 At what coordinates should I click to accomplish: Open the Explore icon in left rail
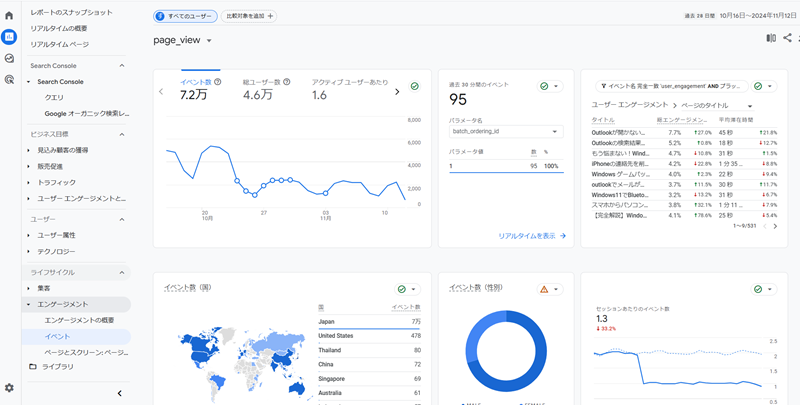coord(9,58)
